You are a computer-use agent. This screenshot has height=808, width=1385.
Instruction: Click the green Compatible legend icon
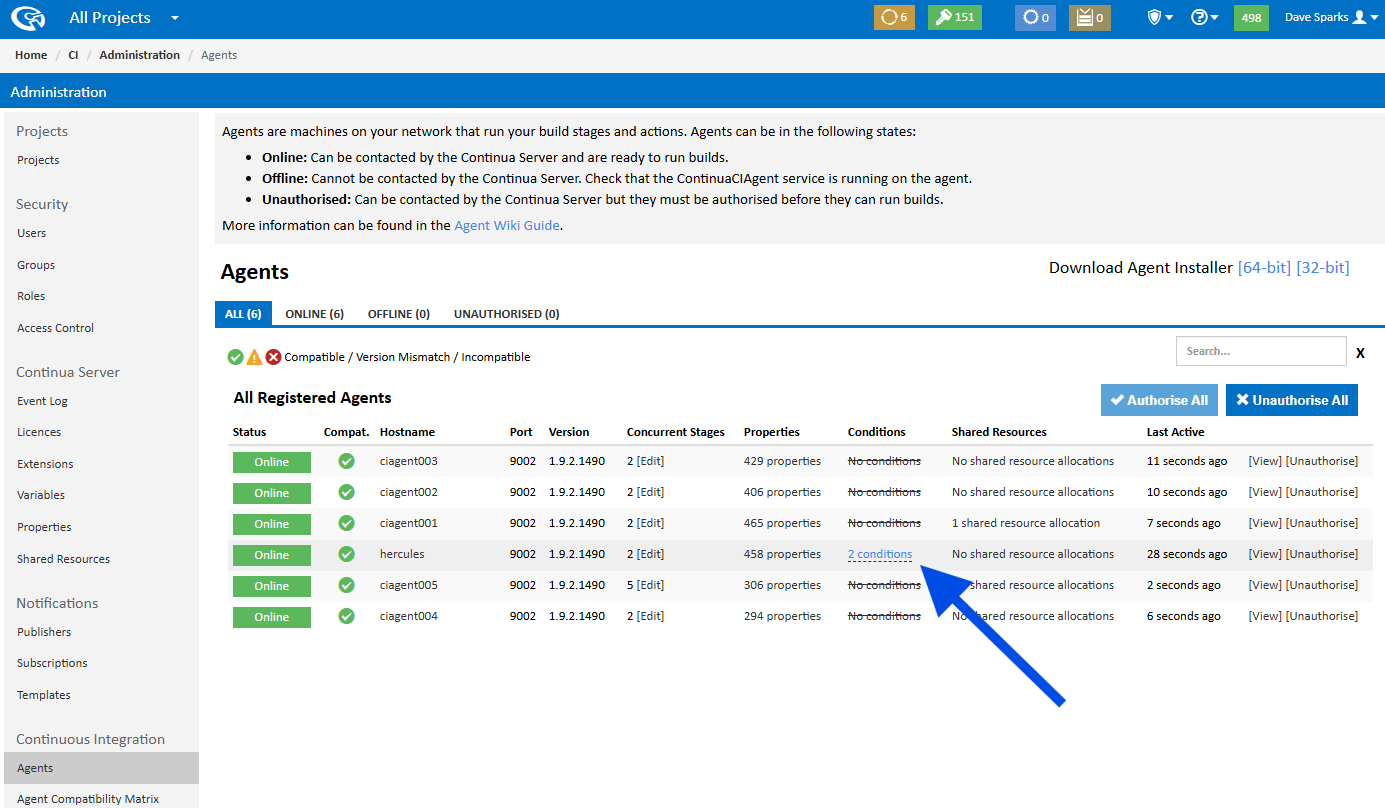click(x=235, y=357)
